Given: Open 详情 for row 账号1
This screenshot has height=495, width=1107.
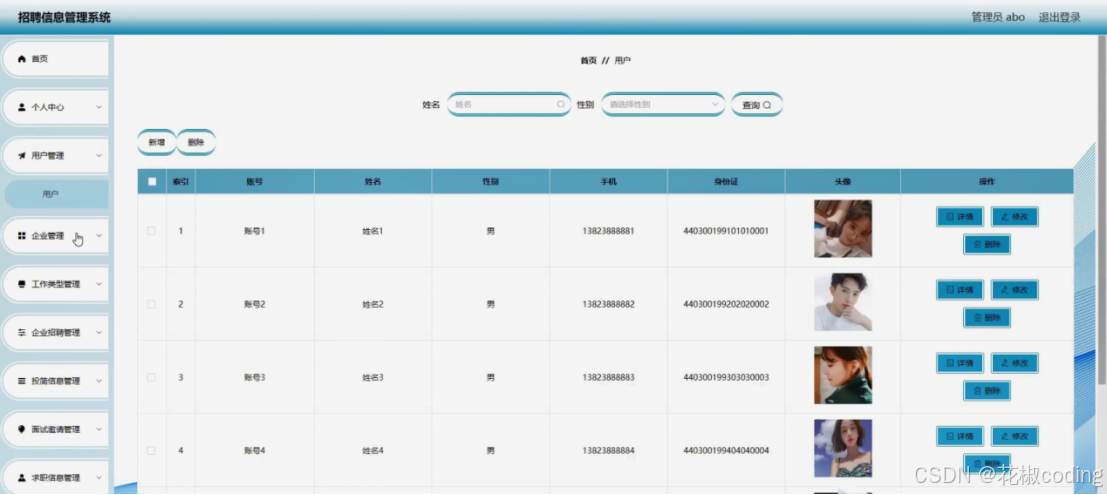Looking at the screenshot, I should (x=960, y=217).
